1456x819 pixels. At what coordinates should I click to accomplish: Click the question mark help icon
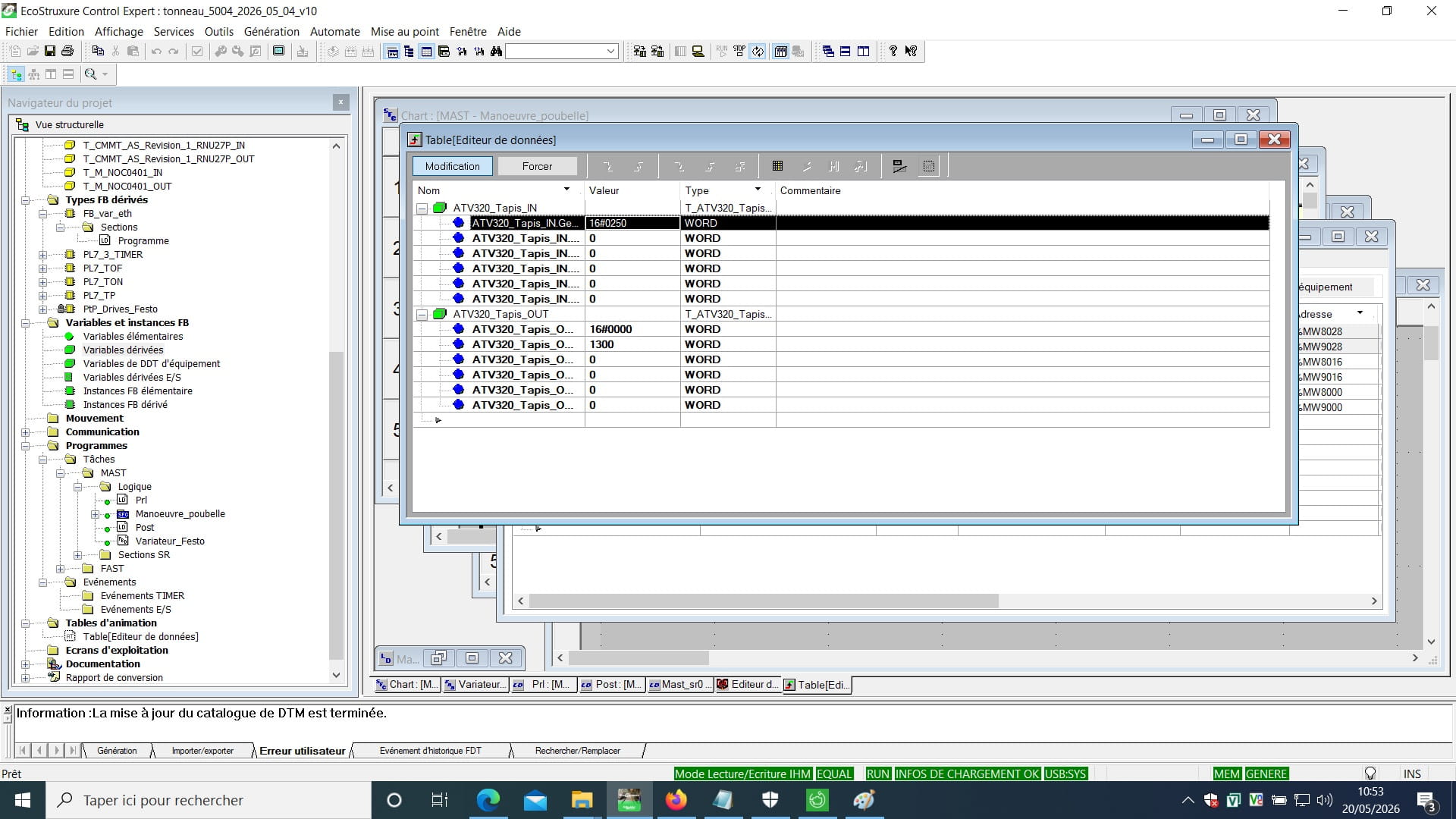pos(893,52)
